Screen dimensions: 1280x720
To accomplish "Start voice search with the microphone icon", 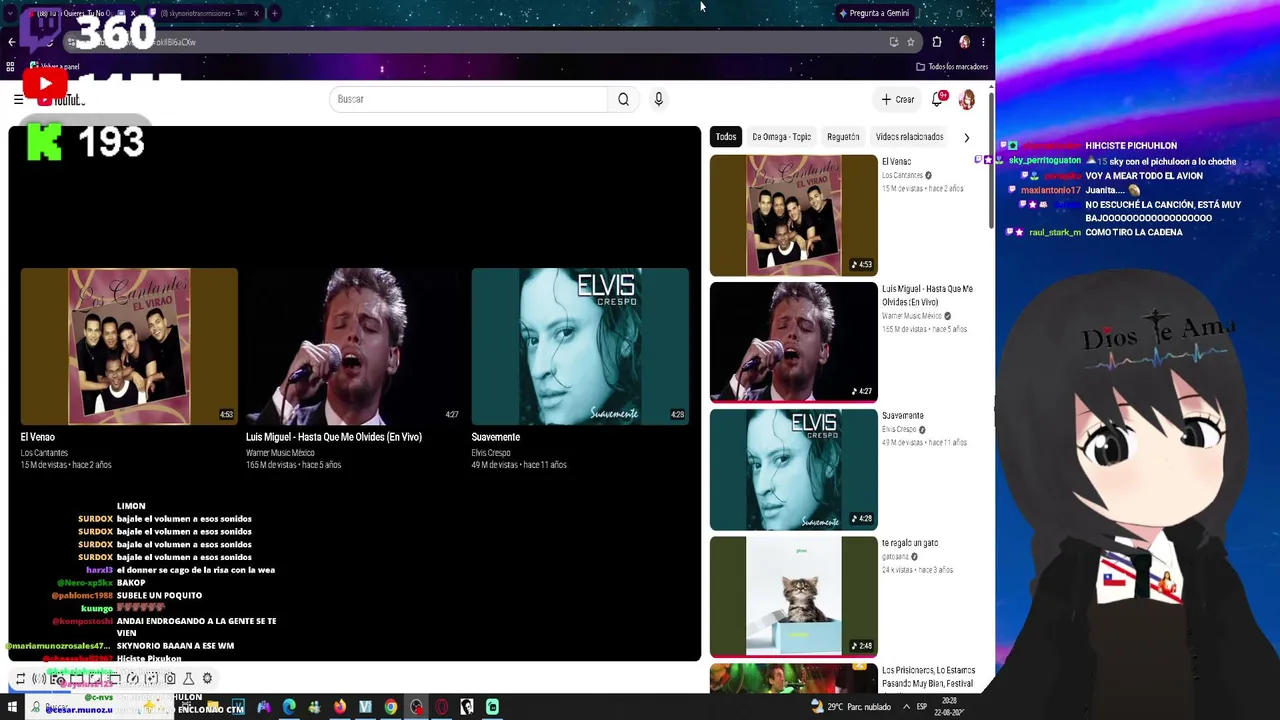I will tap(658, 99).
